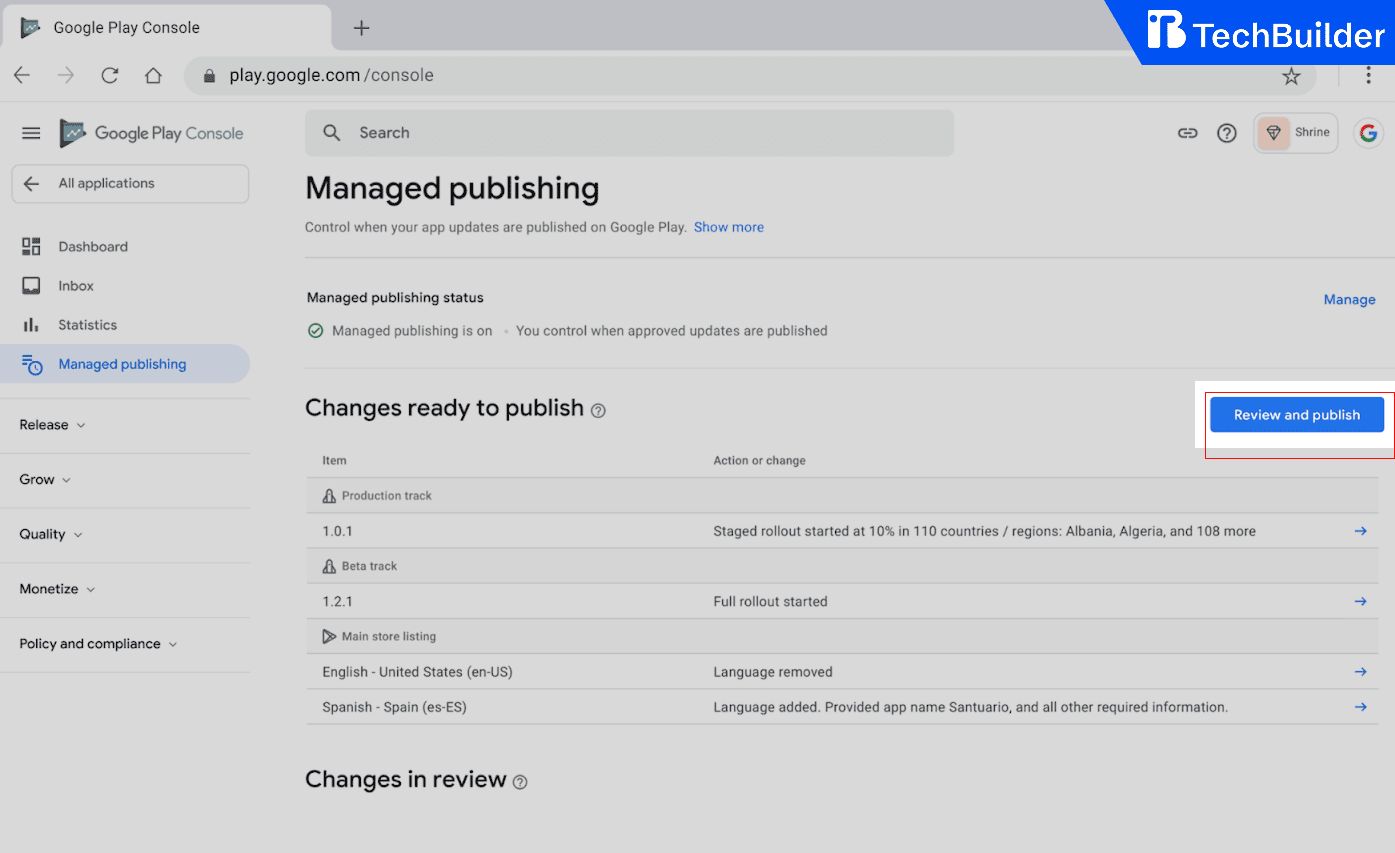
Task: Open the hamburger navigation menu
Action: 31,132
